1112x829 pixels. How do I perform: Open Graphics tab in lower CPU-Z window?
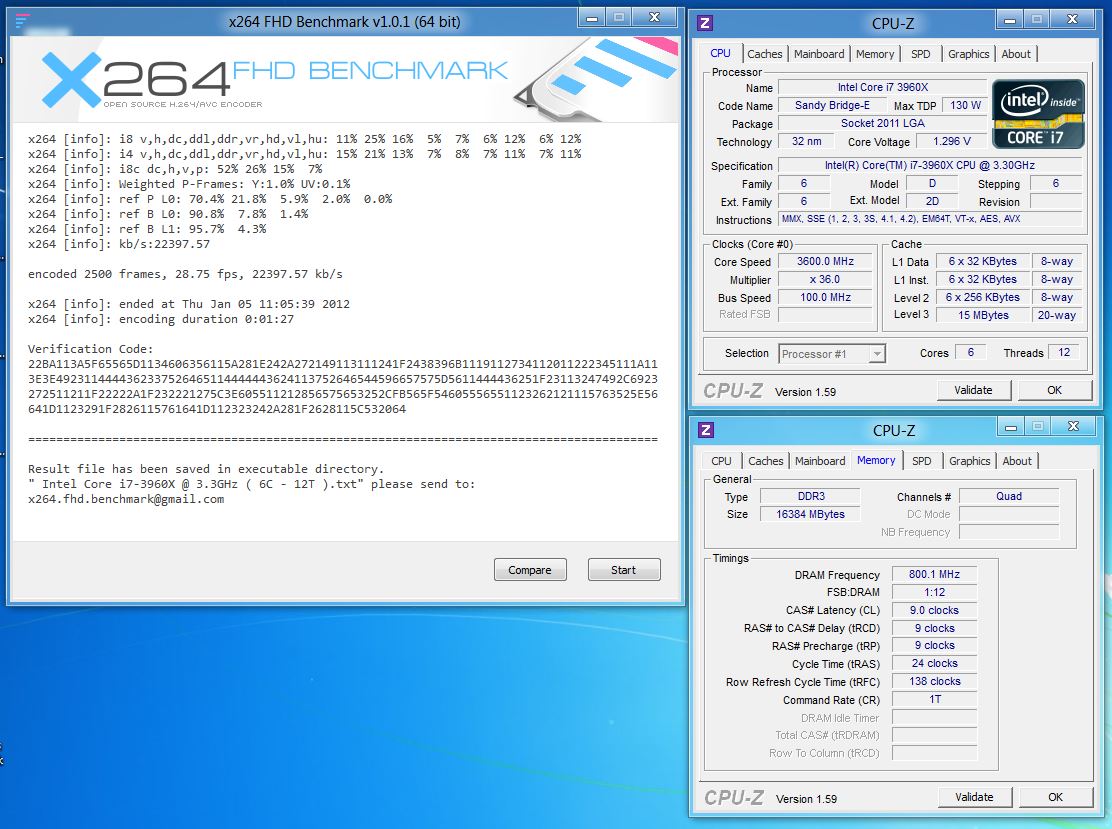pyautogui.click(x=969, y=461)
